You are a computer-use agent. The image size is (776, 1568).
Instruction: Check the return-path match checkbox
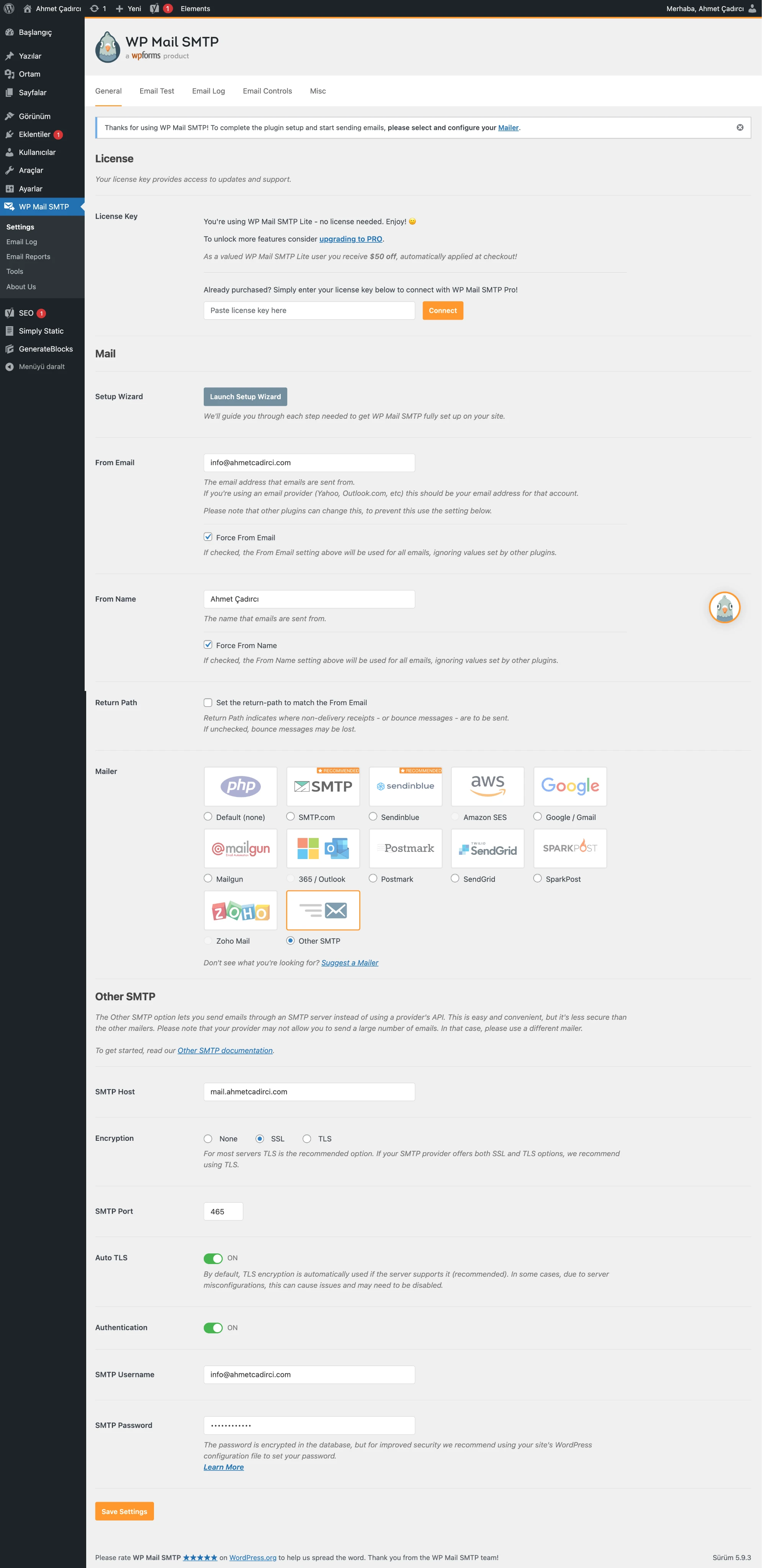tap(208, 702)
